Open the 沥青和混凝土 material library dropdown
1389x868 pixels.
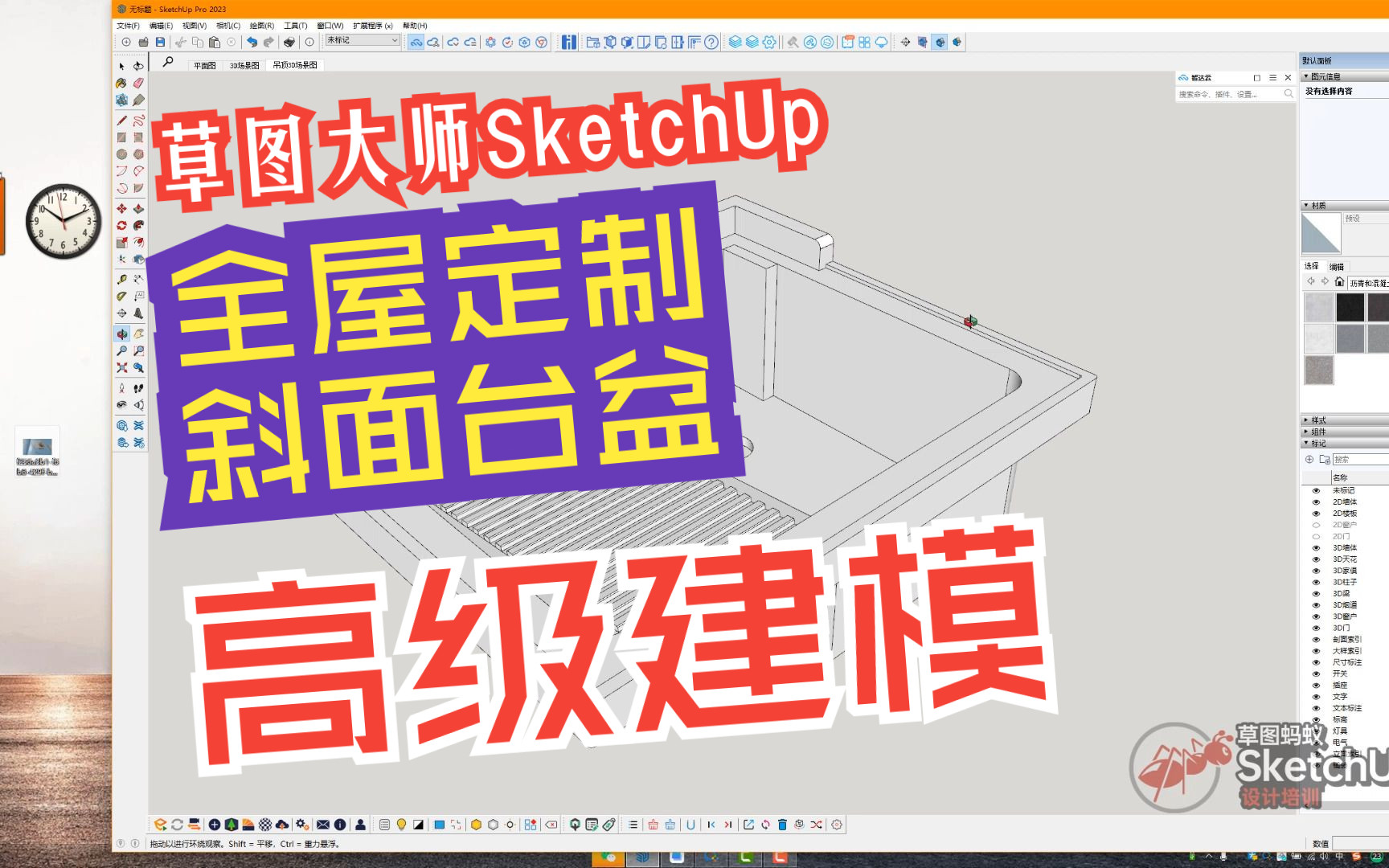coord(1368,283)
